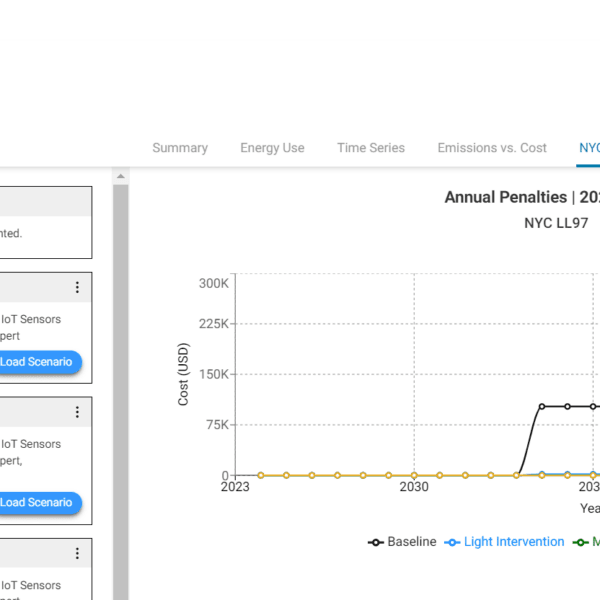The height and width of the screenshot is (600, 600).
Task: Open the three-dot menu on the bottom scenario card
Action: (77, 554)
